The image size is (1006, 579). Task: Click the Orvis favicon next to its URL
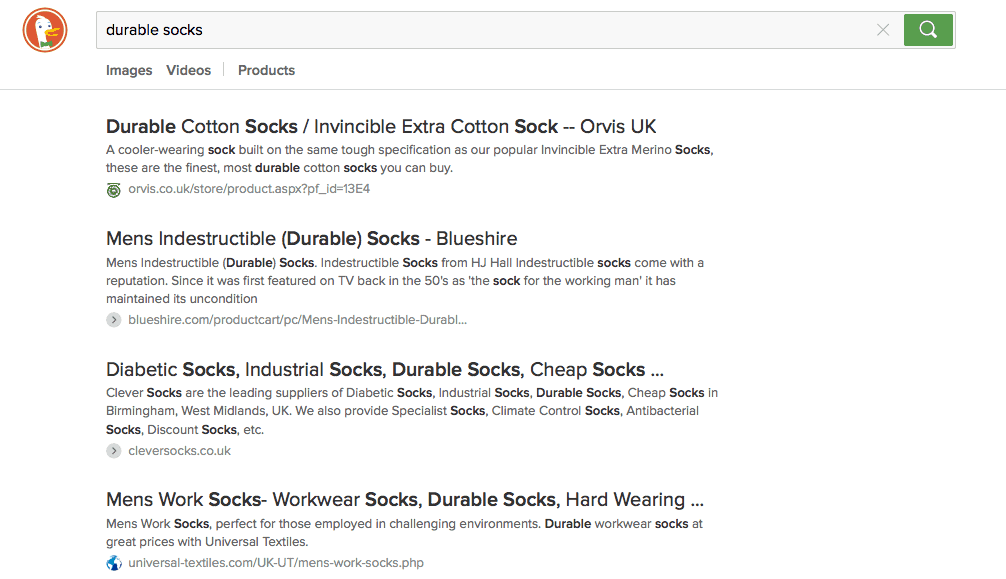(x=114, y=189)
